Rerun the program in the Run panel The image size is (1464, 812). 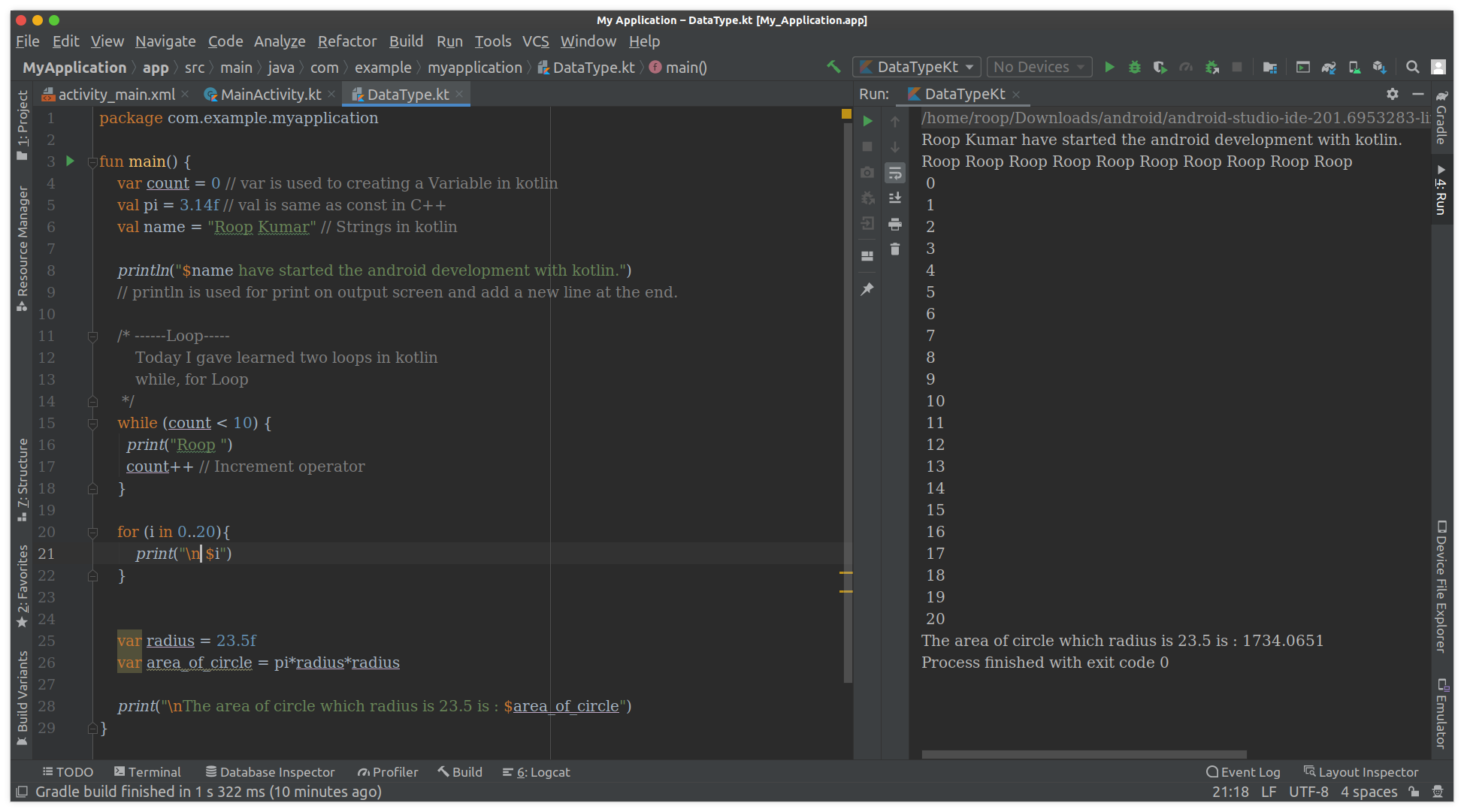coord(868,120)
